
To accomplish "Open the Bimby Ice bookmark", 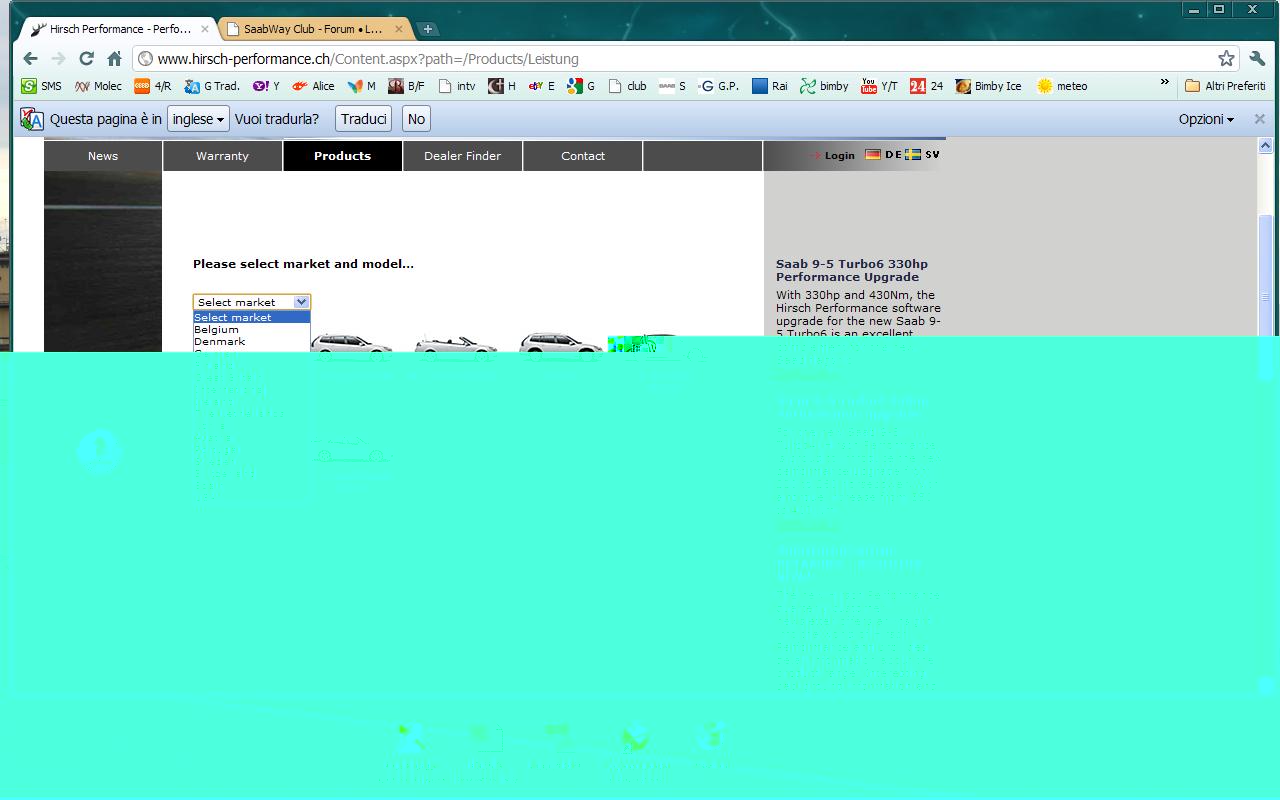I will pyautogui.click(x=988, y=86).
